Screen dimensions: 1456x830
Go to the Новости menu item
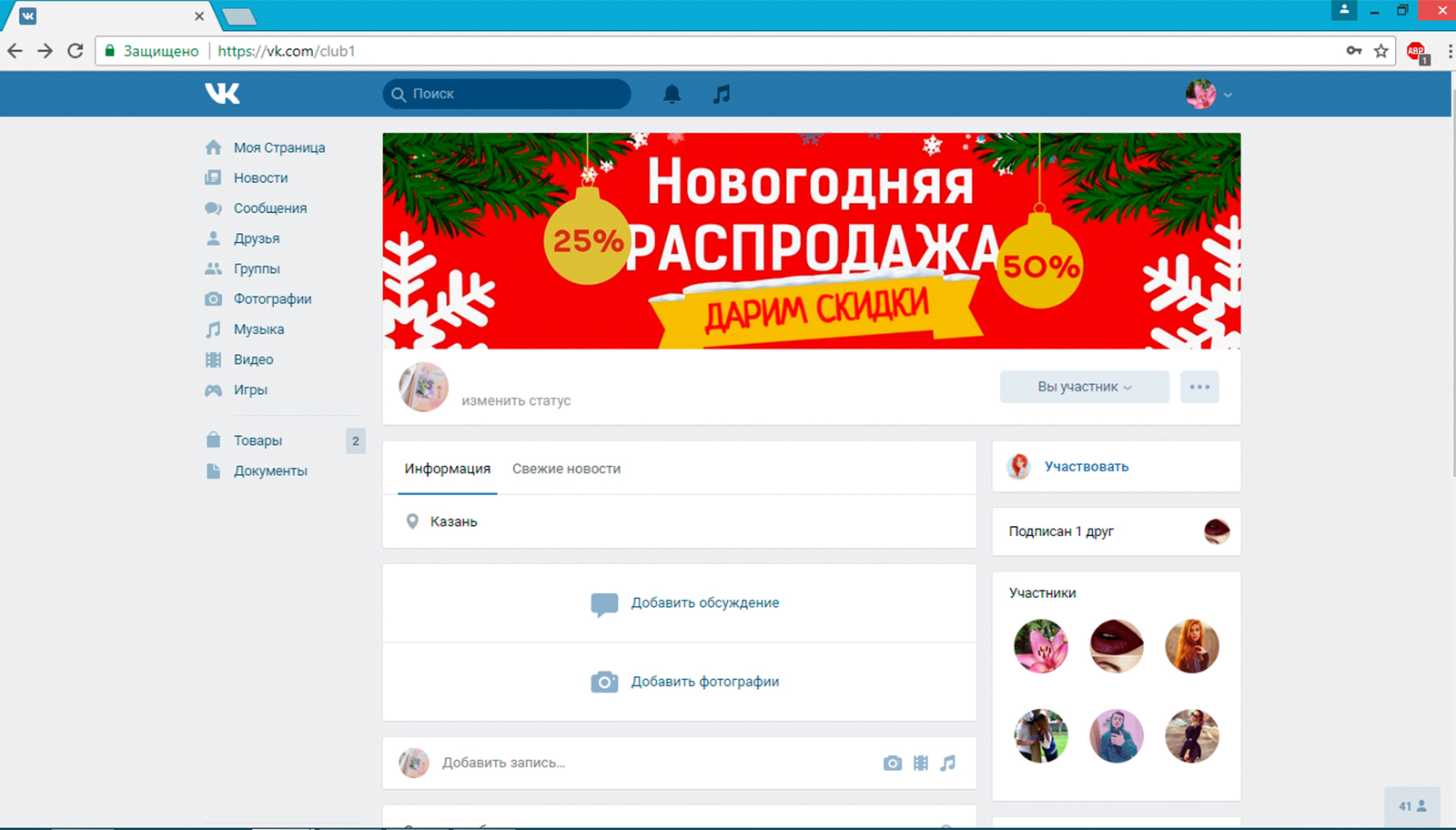260,177
